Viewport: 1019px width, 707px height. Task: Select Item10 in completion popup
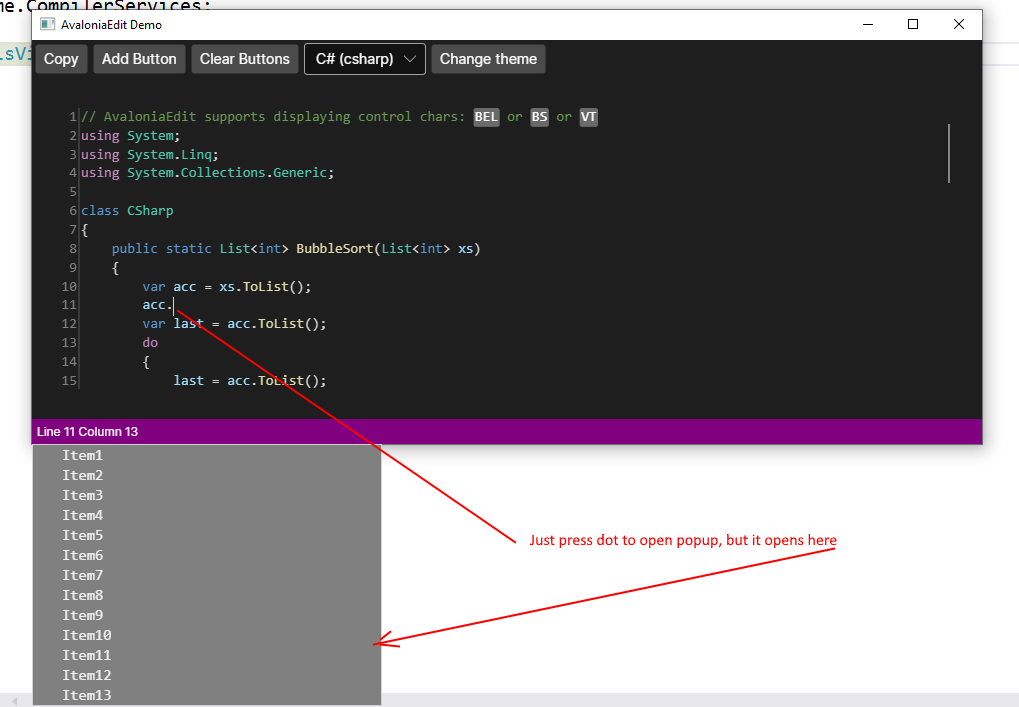pos(207,636)
